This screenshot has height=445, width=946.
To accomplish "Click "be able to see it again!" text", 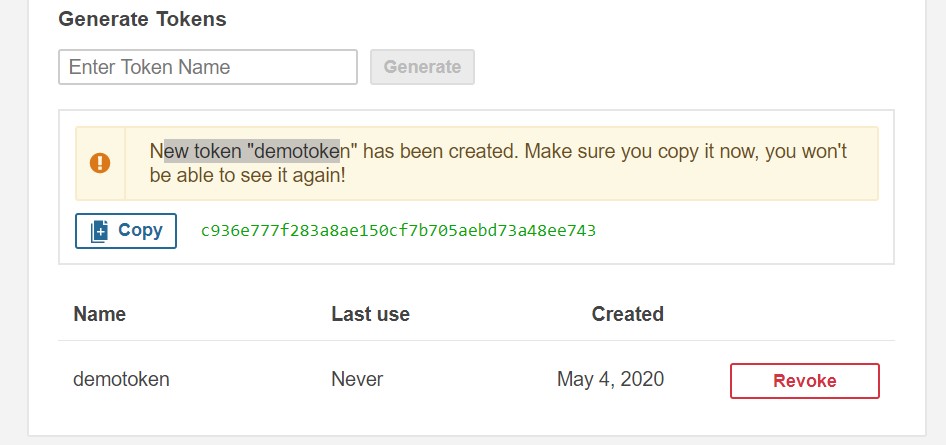I will coord(247,176).
